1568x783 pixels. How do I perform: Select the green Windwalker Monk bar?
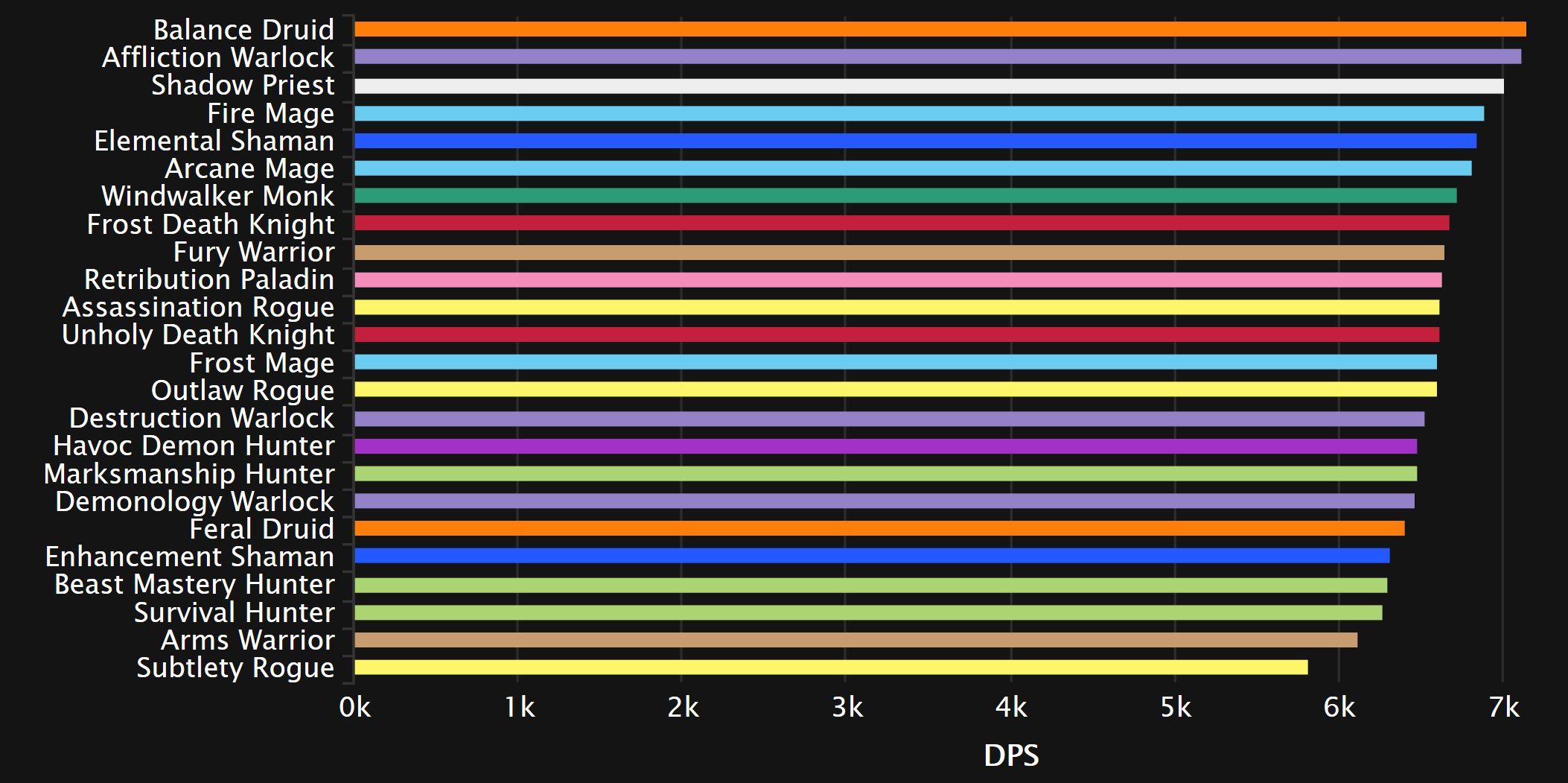coord(905,196)
